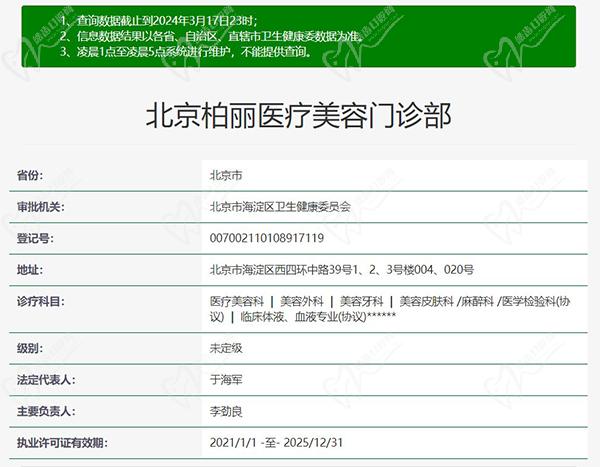Viewport: 600px width, 467px height.
Task: Click notice line 凌晨1点至凌晨5点系统进行维护
Action: tap(186, 51)
